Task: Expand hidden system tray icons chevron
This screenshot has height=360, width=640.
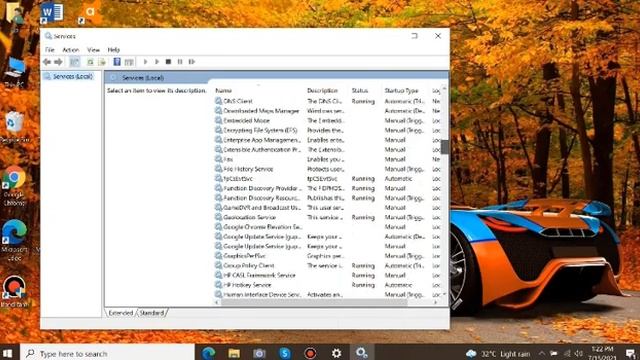Action: 542,353
